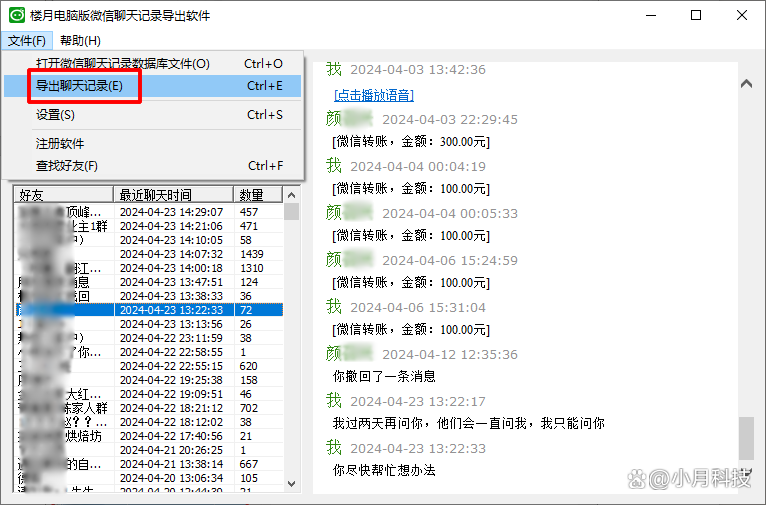Image resolution: width=766 pixels, height=505 pixels.
Task: Select row dated 2024-04-21 20:26:25
Action: tap(149, 450)
